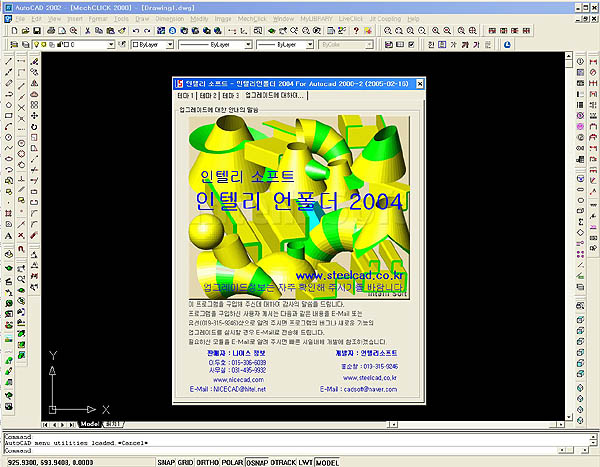The height and width of the screenshot is (467, 600).
Task: Open a file with the Open folder icon
Action: (25, 31)
